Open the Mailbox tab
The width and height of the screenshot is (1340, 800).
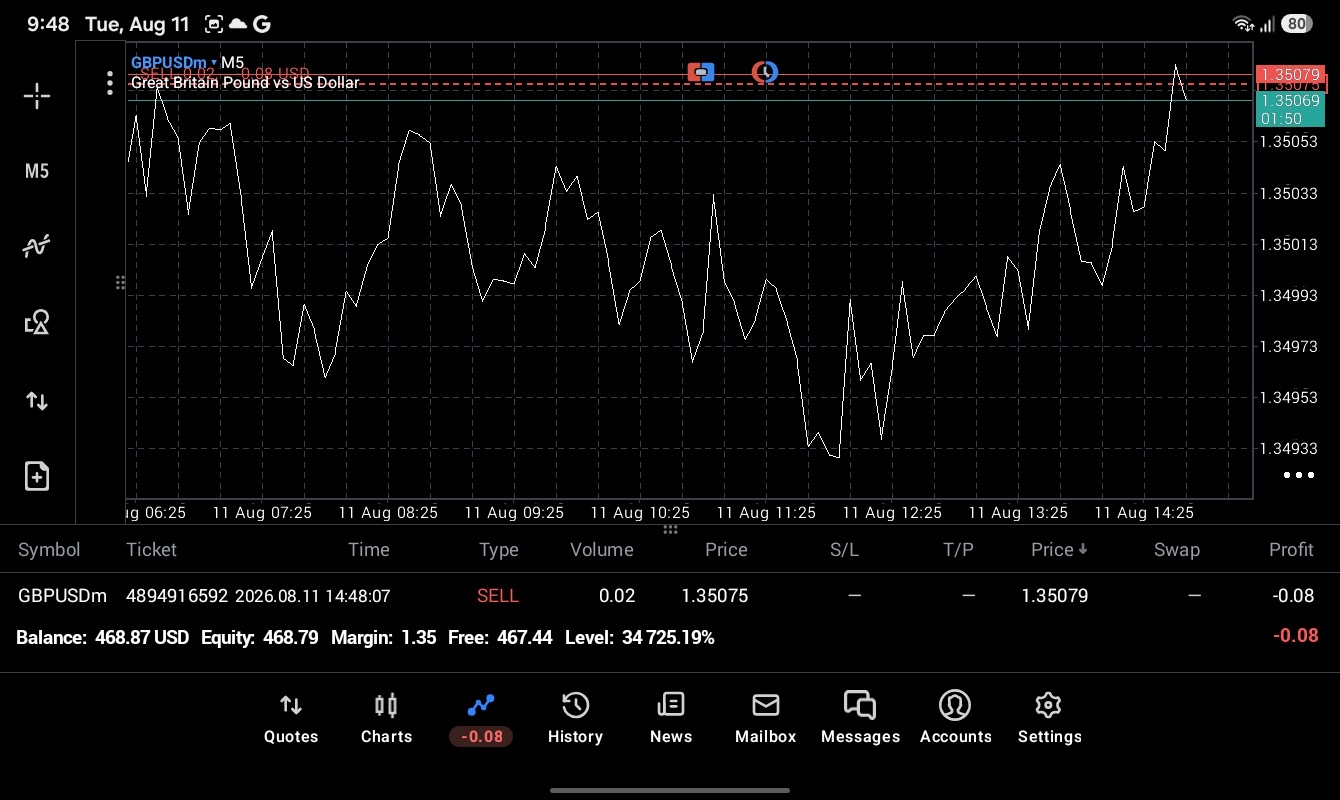tap(766, 719)
